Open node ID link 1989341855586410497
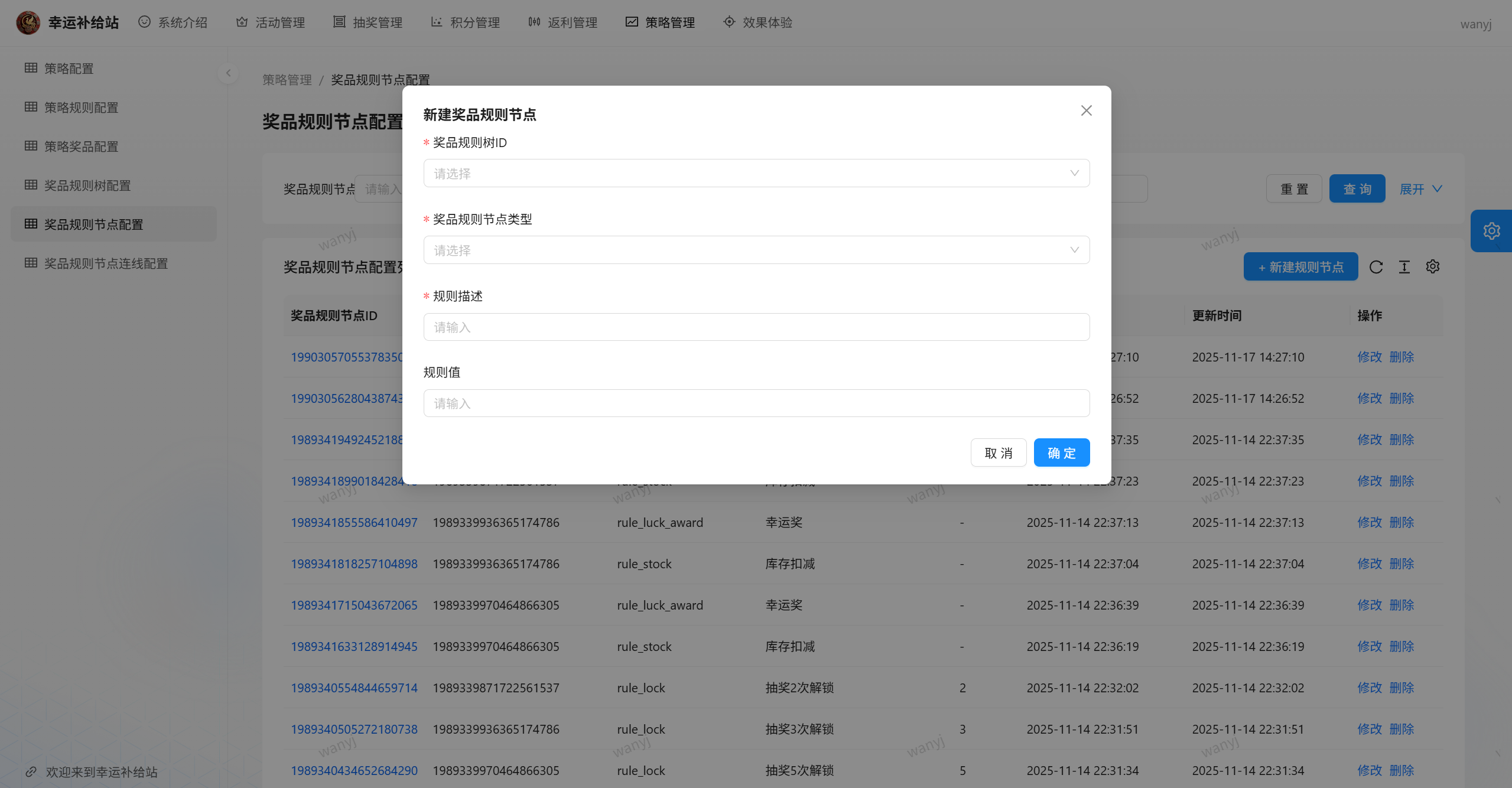1512x788 pixels. 354,523
